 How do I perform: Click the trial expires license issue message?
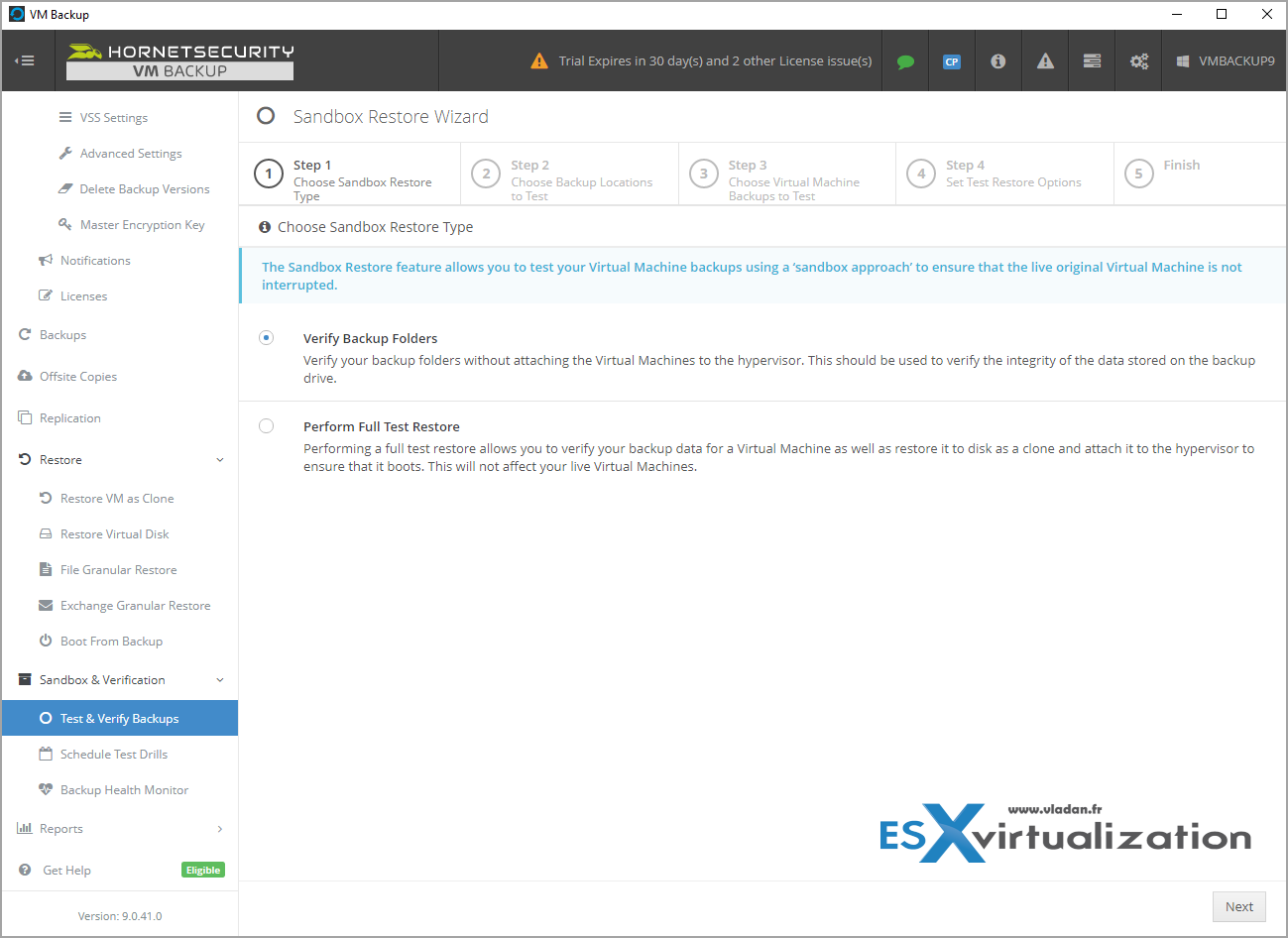point(715,61)
